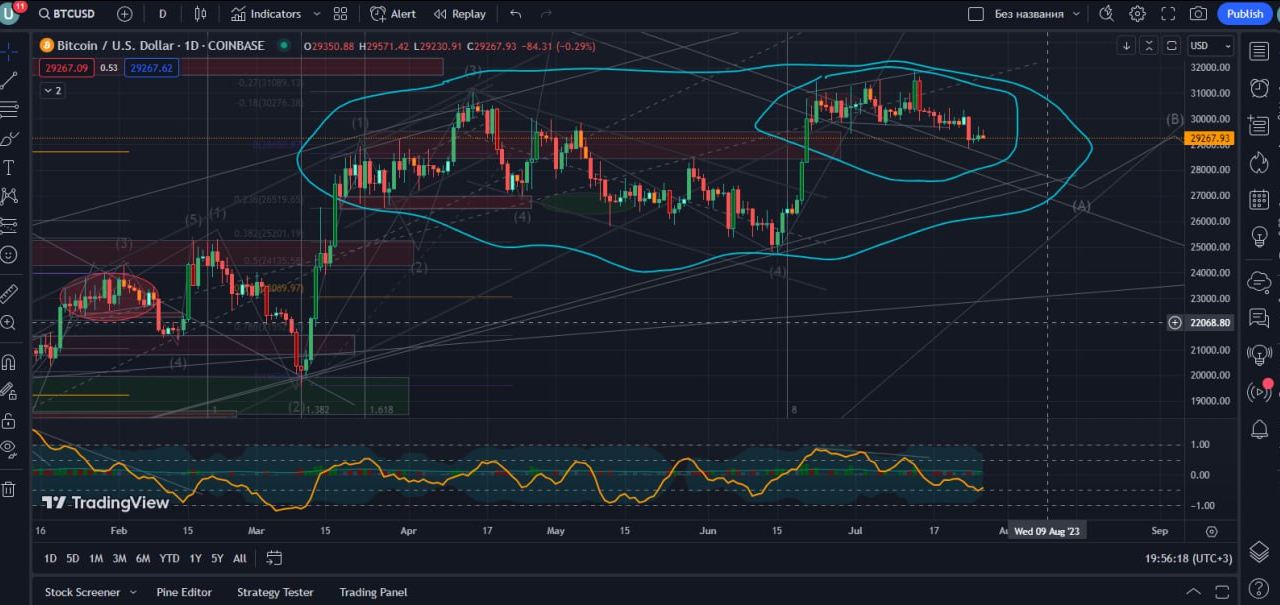Select the trend line drawing tool
The width and height of the screenshot is (1280, 605).
click(x=9, y=79)
